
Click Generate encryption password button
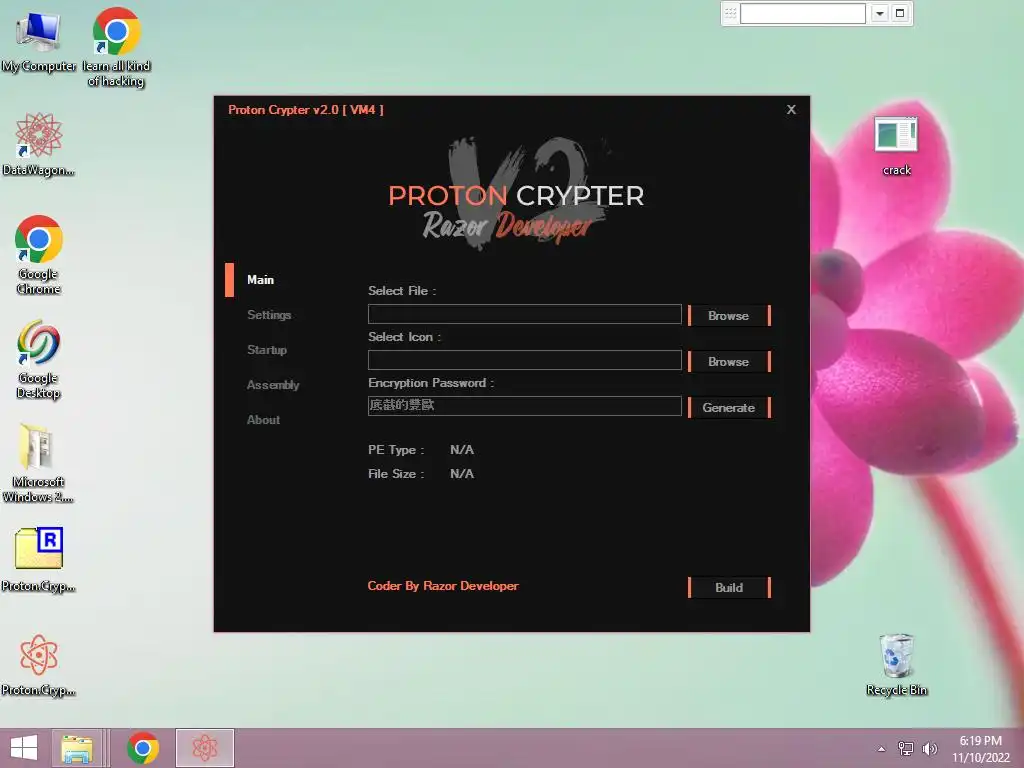pyautogui.click(x=729, y=408)
